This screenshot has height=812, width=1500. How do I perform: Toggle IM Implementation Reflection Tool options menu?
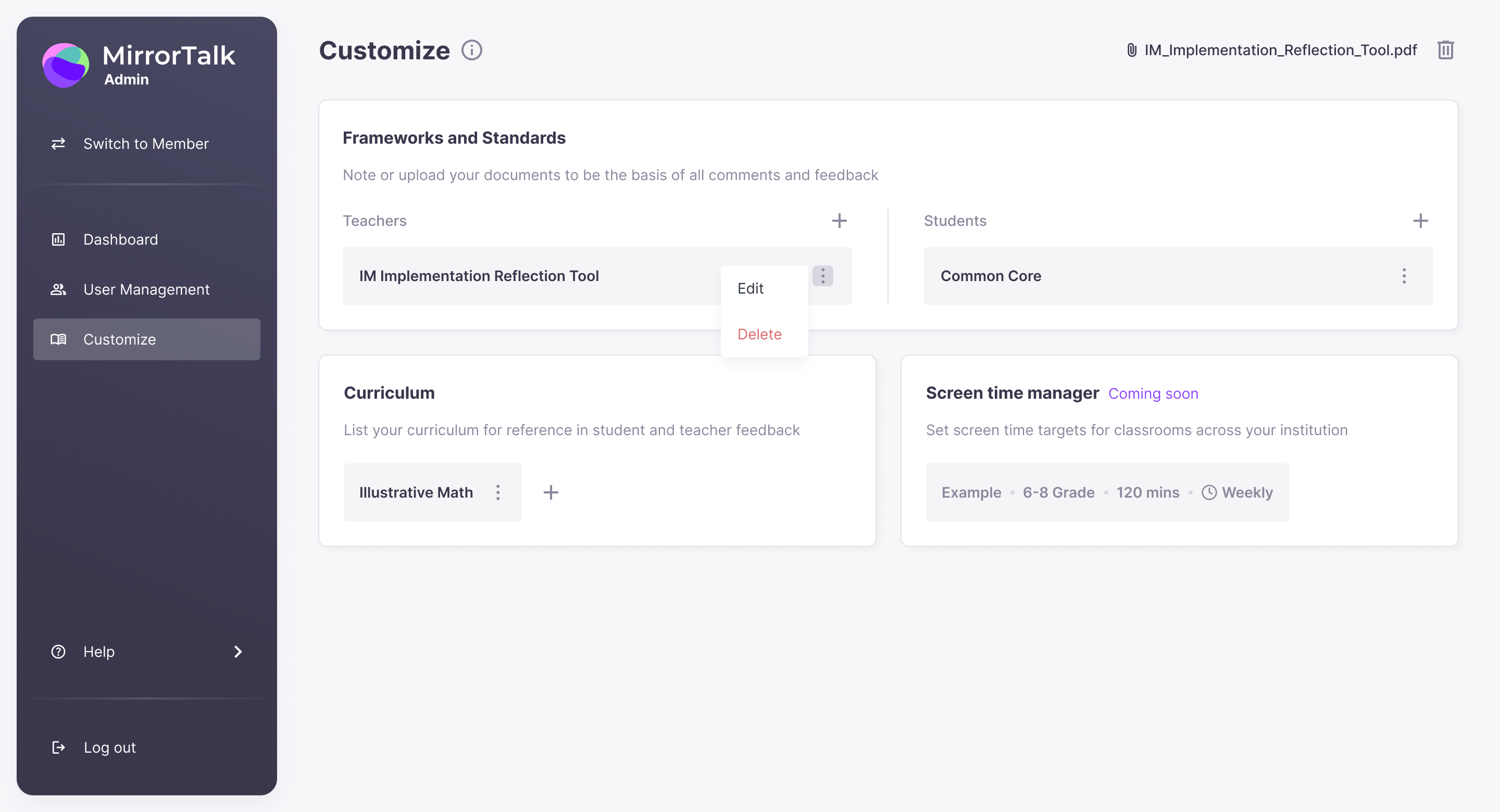(823, 276)
